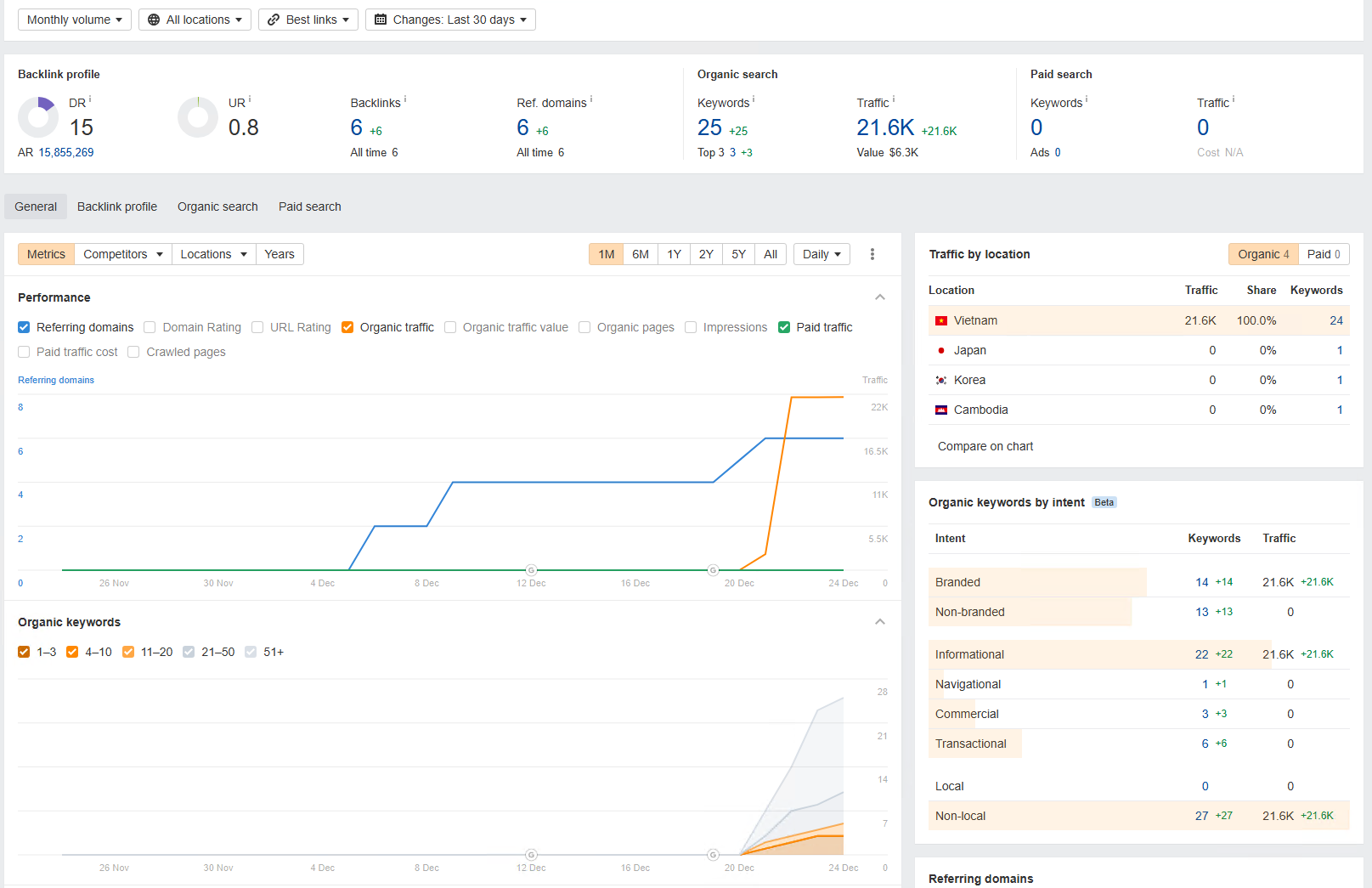
Task: Uncheck Organic traffic checkbox
Action: pyautogui.click(x=347, y=327)
